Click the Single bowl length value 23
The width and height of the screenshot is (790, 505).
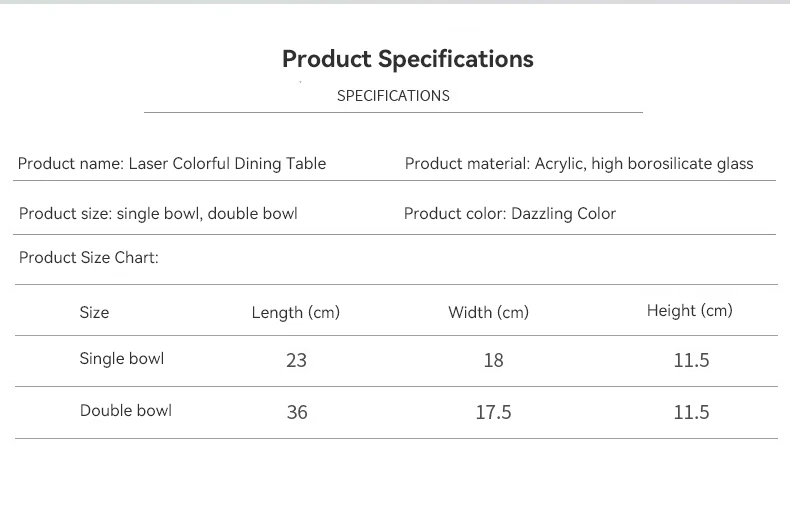coord(296,360)
